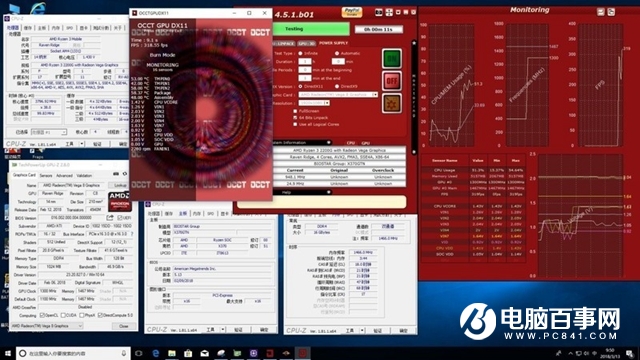Viewport: 640px width, 360px height.
Task: Toggle OpenCL checkbox in GPU-Z
Action: click(42, 316)
